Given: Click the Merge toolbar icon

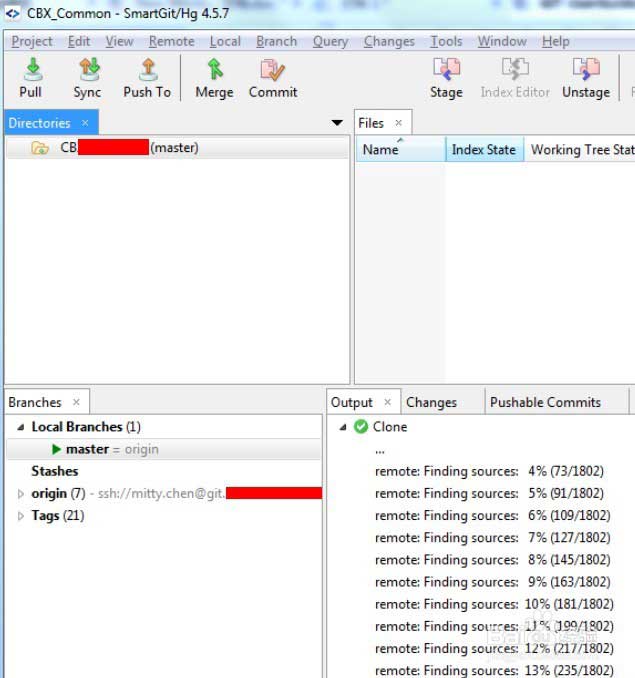Looking at the screenshot, I should (214, 70).
